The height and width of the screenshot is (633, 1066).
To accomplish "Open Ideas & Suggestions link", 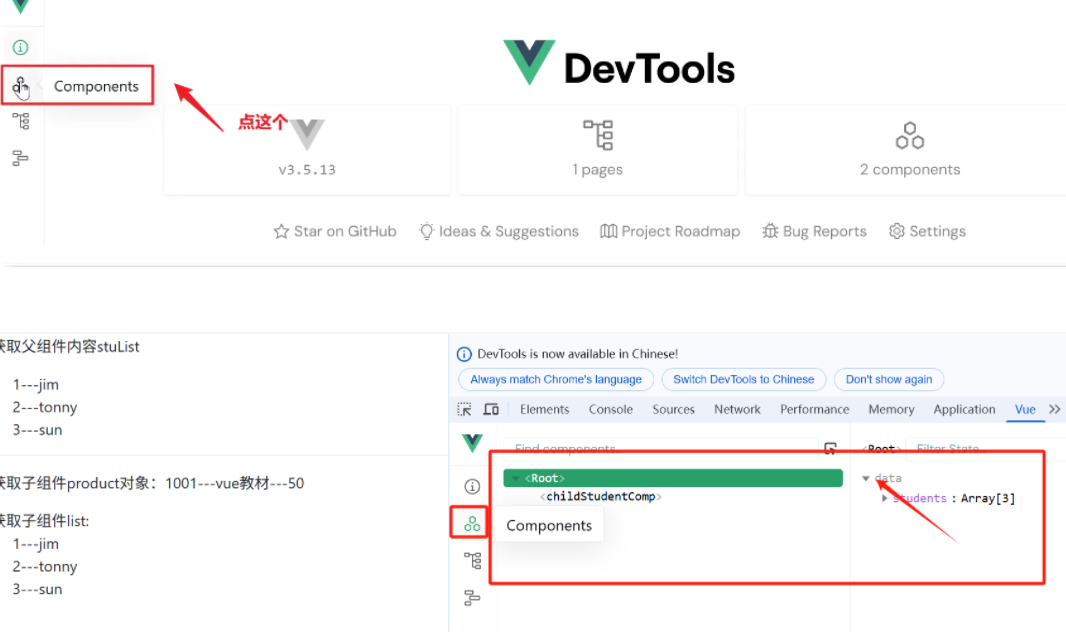I will [x=498, y=231].
